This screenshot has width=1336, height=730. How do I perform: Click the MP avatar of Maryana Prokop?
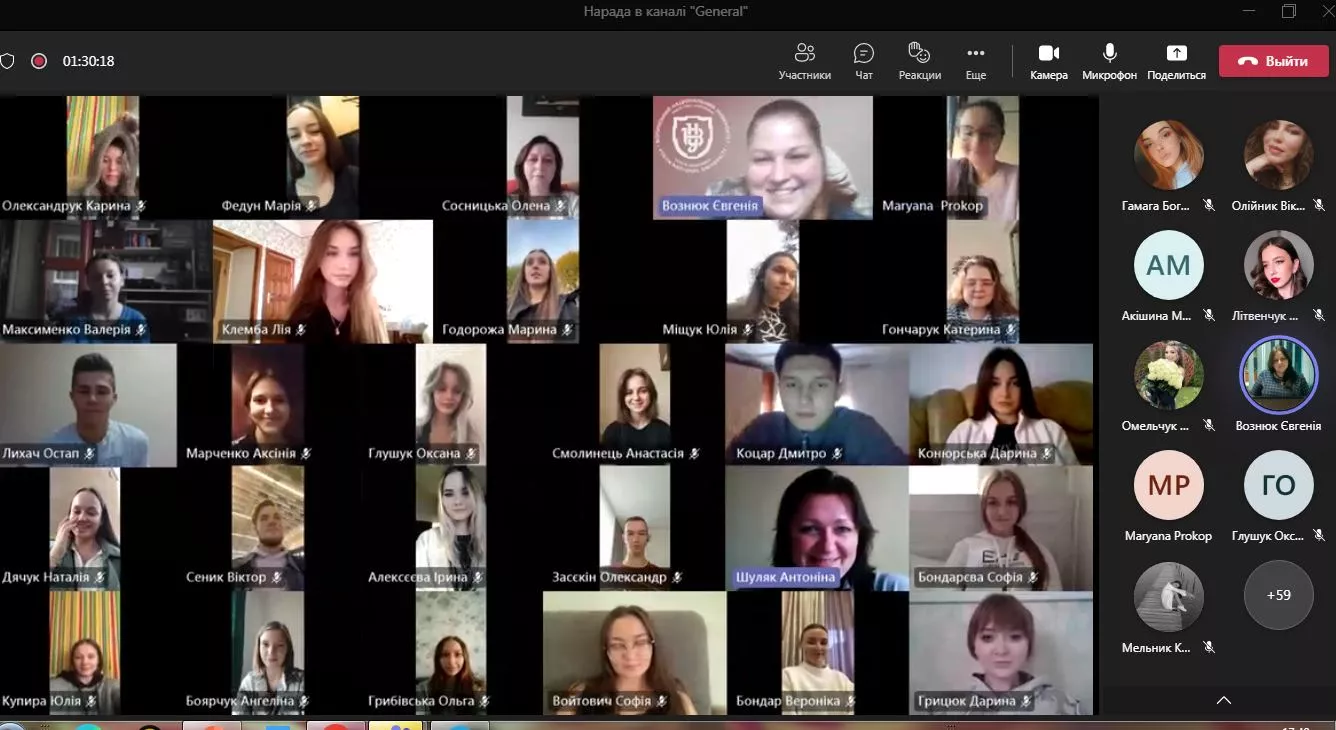click(1168, 485)
